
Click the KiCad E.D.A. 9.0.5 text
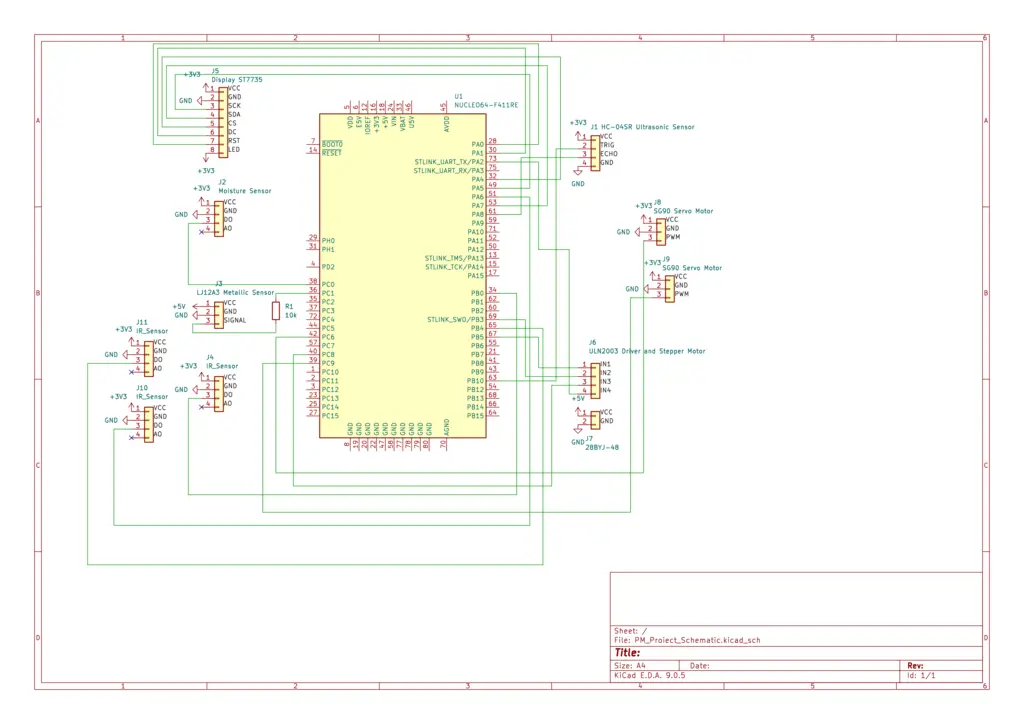point(650,676)
